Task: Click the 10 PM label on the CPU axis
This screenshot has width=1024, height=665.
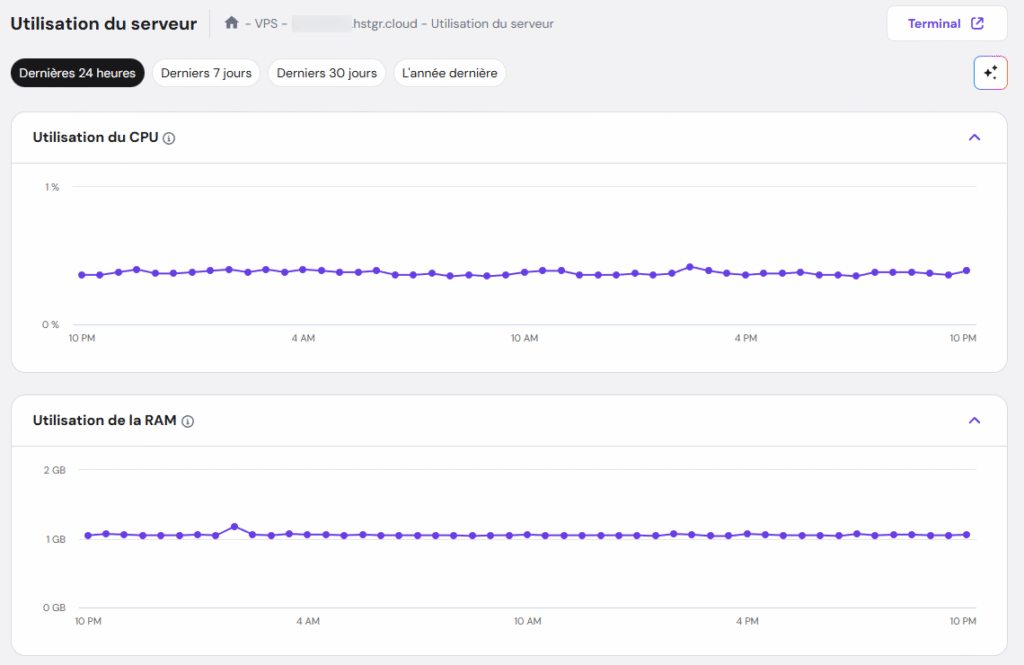Action: 80,338
